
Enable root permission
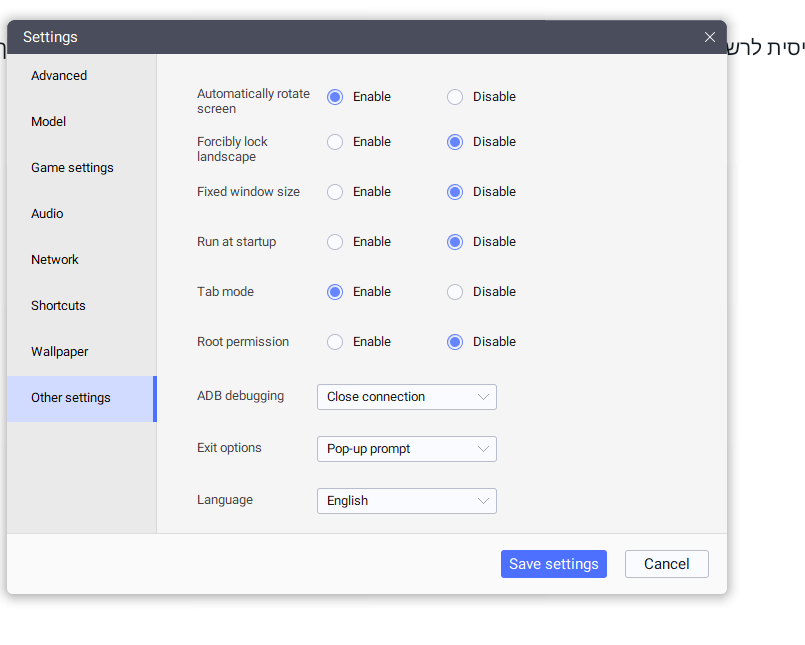coord(335,342)
